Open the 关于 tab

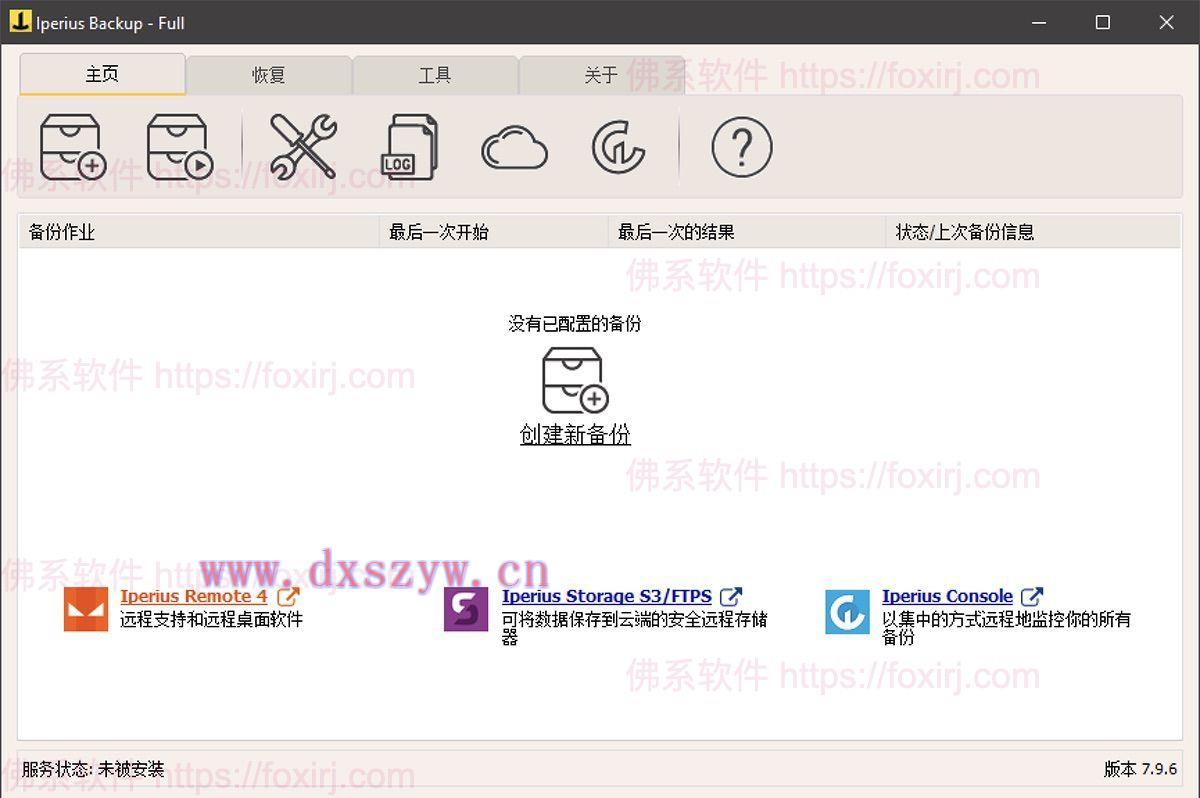coord(601,75)
